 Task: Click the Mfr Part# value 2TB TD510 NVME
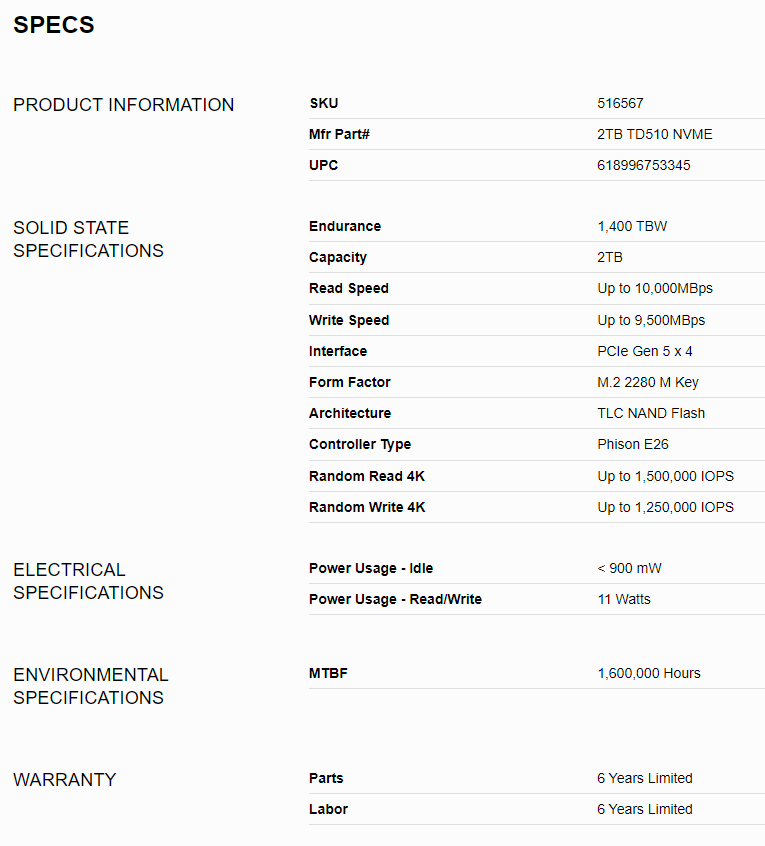point(654,134)
